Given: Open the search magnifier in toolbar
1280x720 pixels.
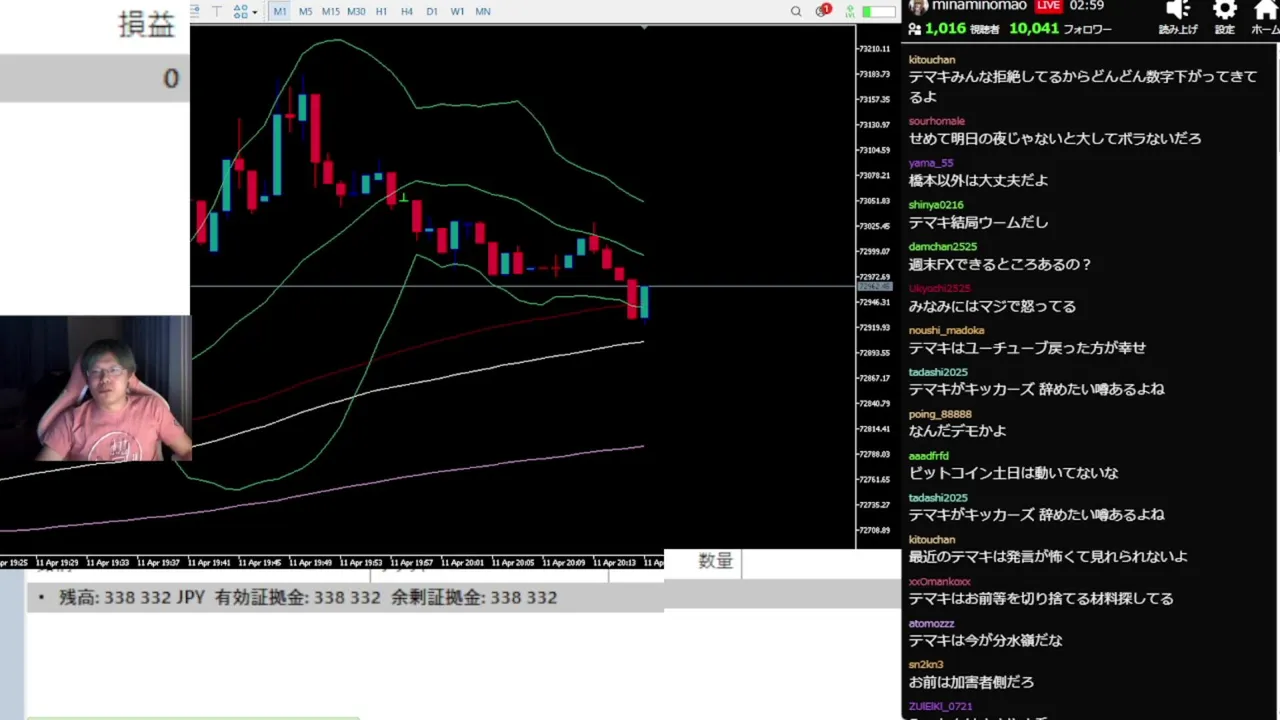Looking at the screenshot, I should (796, 11).
